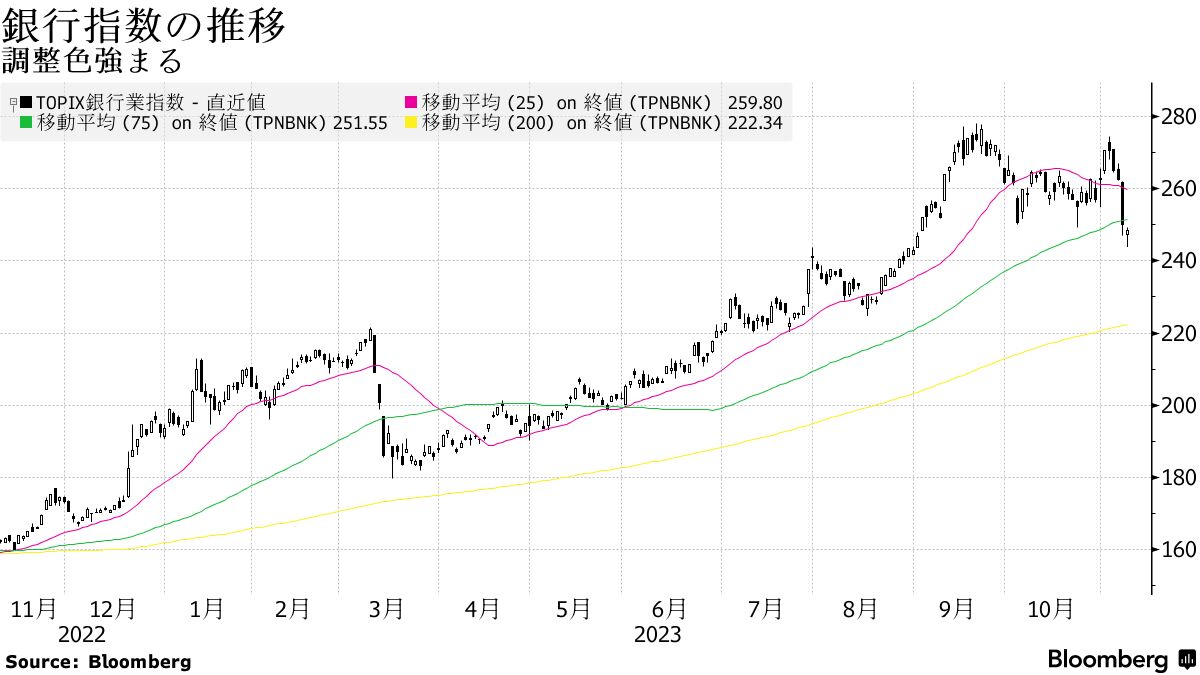Click the pin icon at the start of the legend
This screenshot has height=675, width=1200.
14,101
